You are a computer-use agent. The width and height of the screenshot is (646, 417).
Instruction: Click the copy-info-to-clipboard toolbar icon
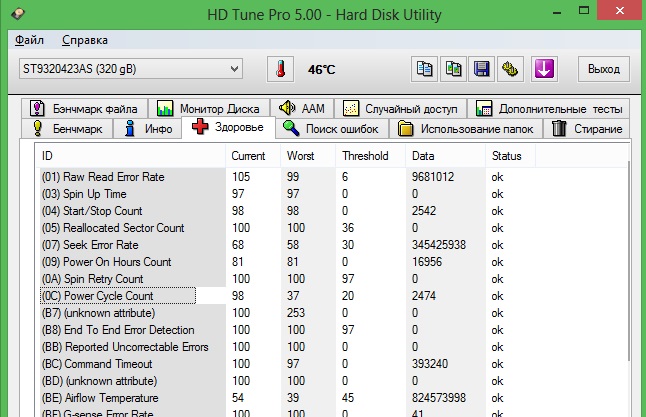(x=424, y=69)
